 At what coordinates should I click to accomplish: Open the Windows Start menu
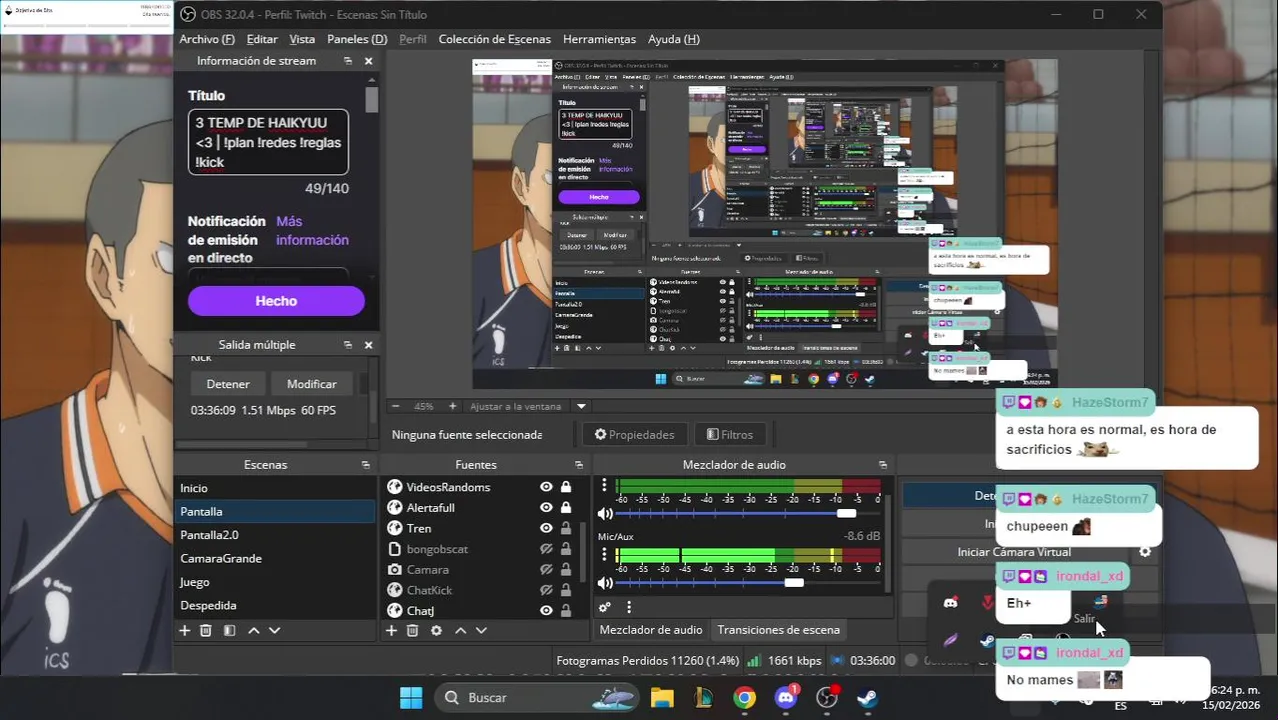point(410,698)
